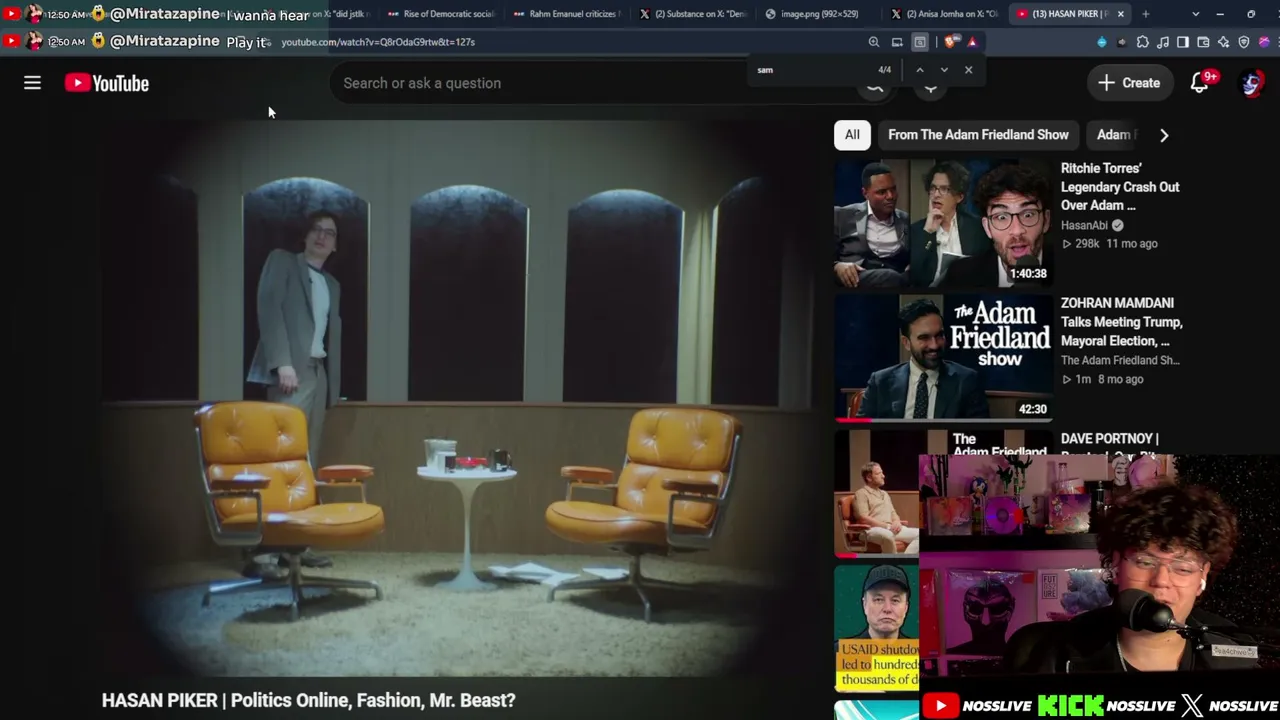Screen dimensions: 1280x720
Task: Open the YouTube account avatar menu
Action: coord(1251,83)
